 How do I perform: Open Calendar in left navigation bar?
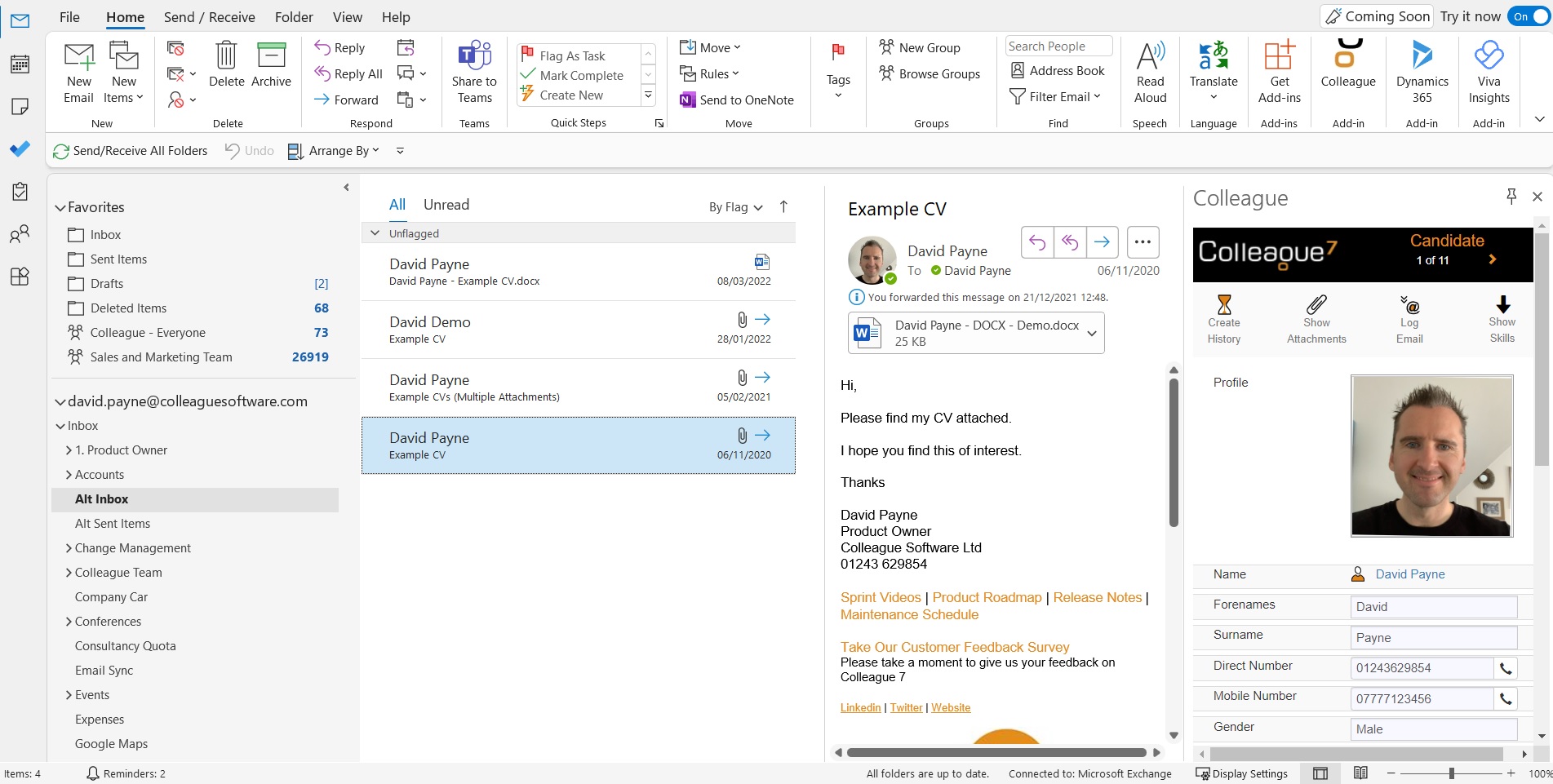(x=20, y=64)
